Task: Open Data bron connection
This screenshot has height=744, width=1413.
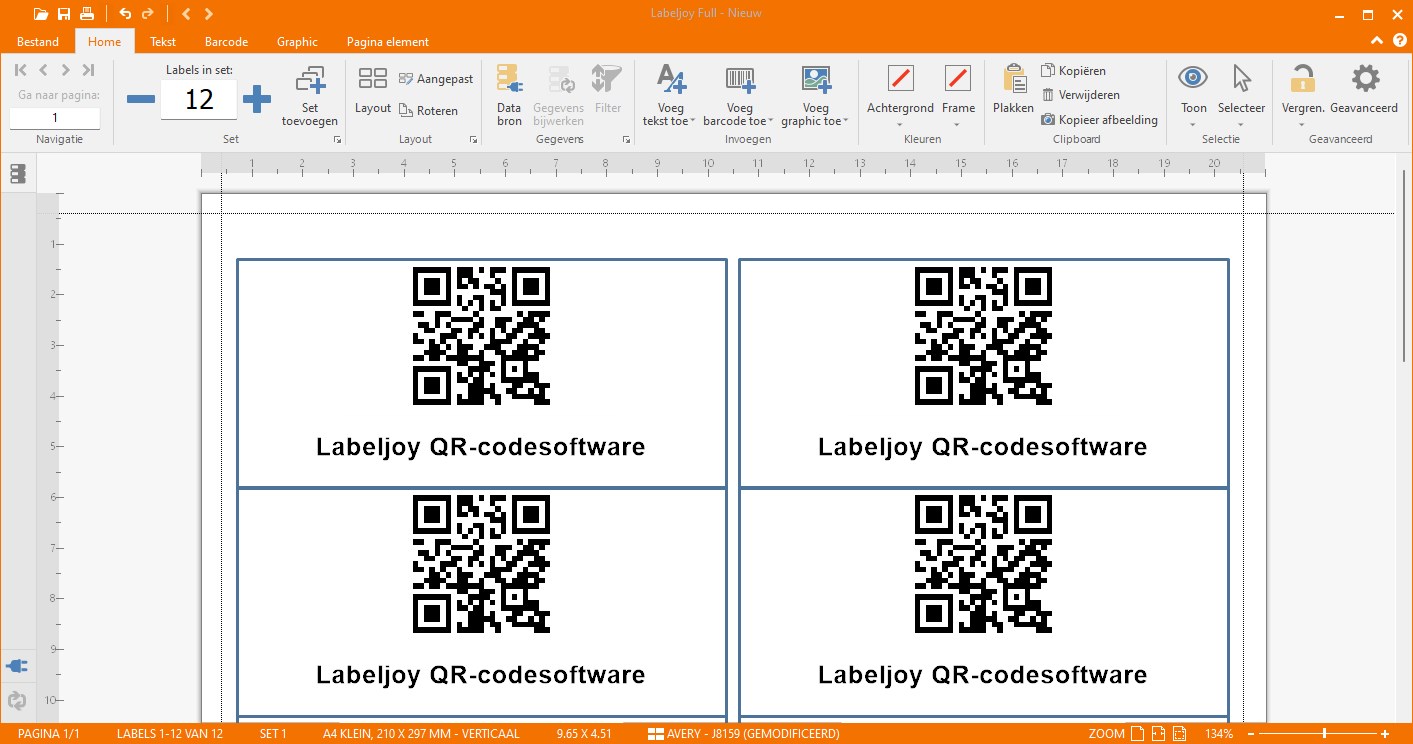Action: [509, 96]
